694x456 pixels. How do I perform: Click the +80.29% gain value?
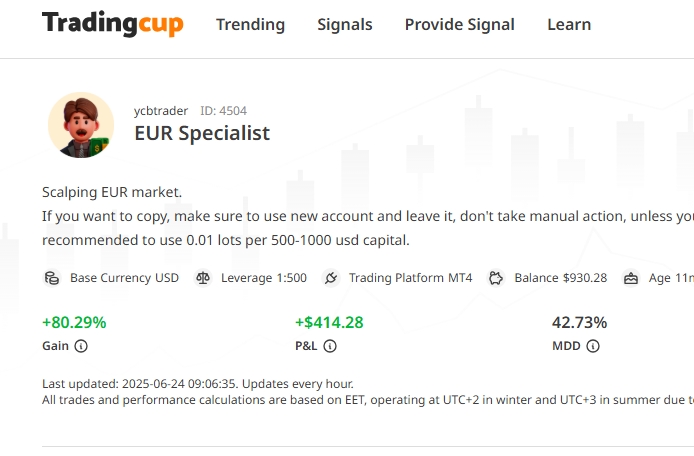coord(74,322)
